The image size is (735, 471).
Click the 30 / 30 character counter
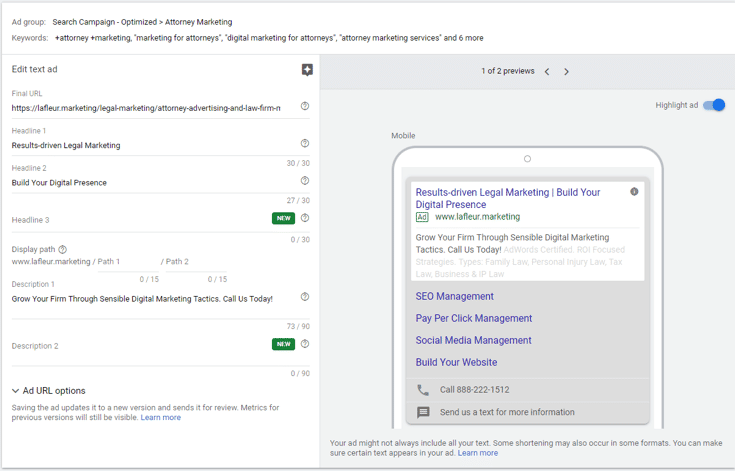tap(298, 163)
